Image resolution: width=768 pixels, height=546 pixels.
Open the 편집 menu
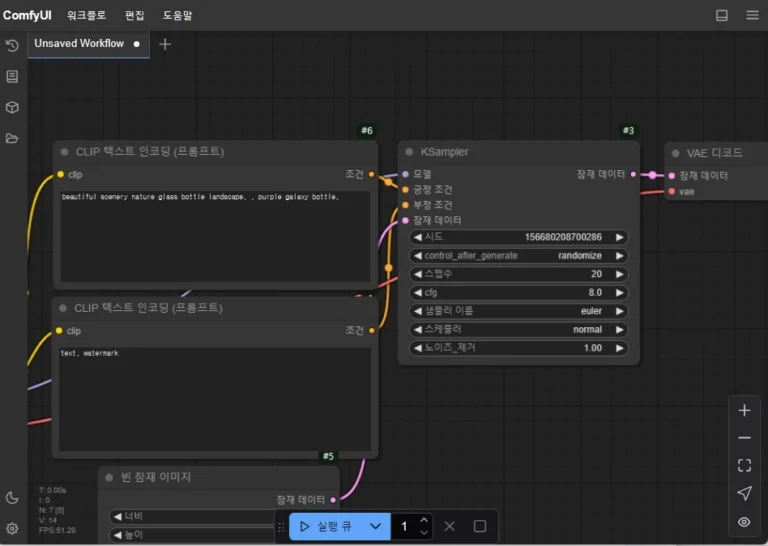pyautogui.click(x=135, y=15)
